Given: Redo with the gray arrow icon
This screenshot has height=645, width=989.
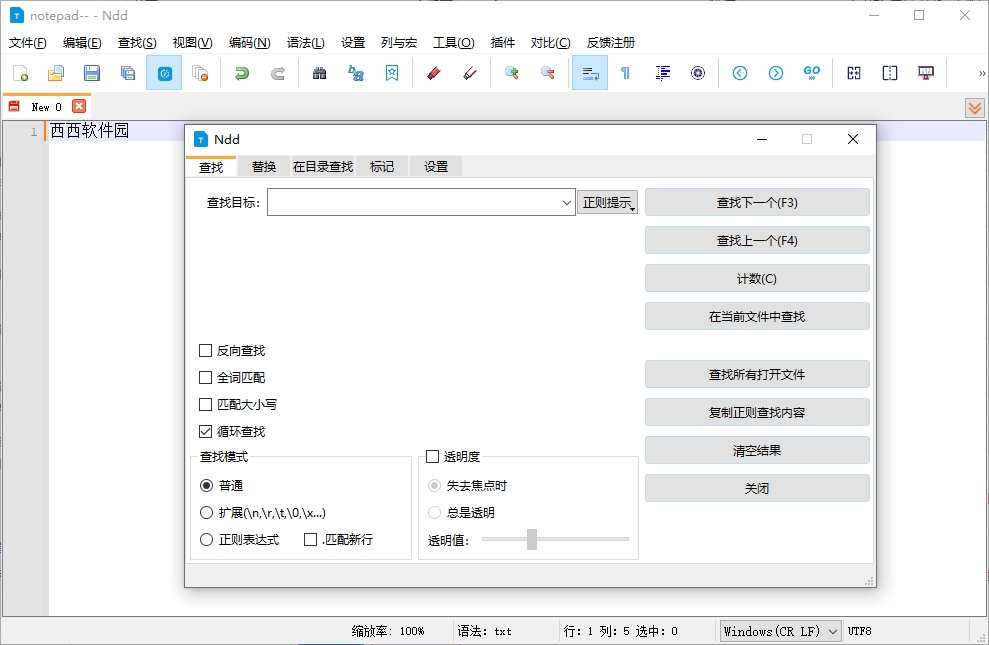Looking at the screenshot, I should (278, 73).
